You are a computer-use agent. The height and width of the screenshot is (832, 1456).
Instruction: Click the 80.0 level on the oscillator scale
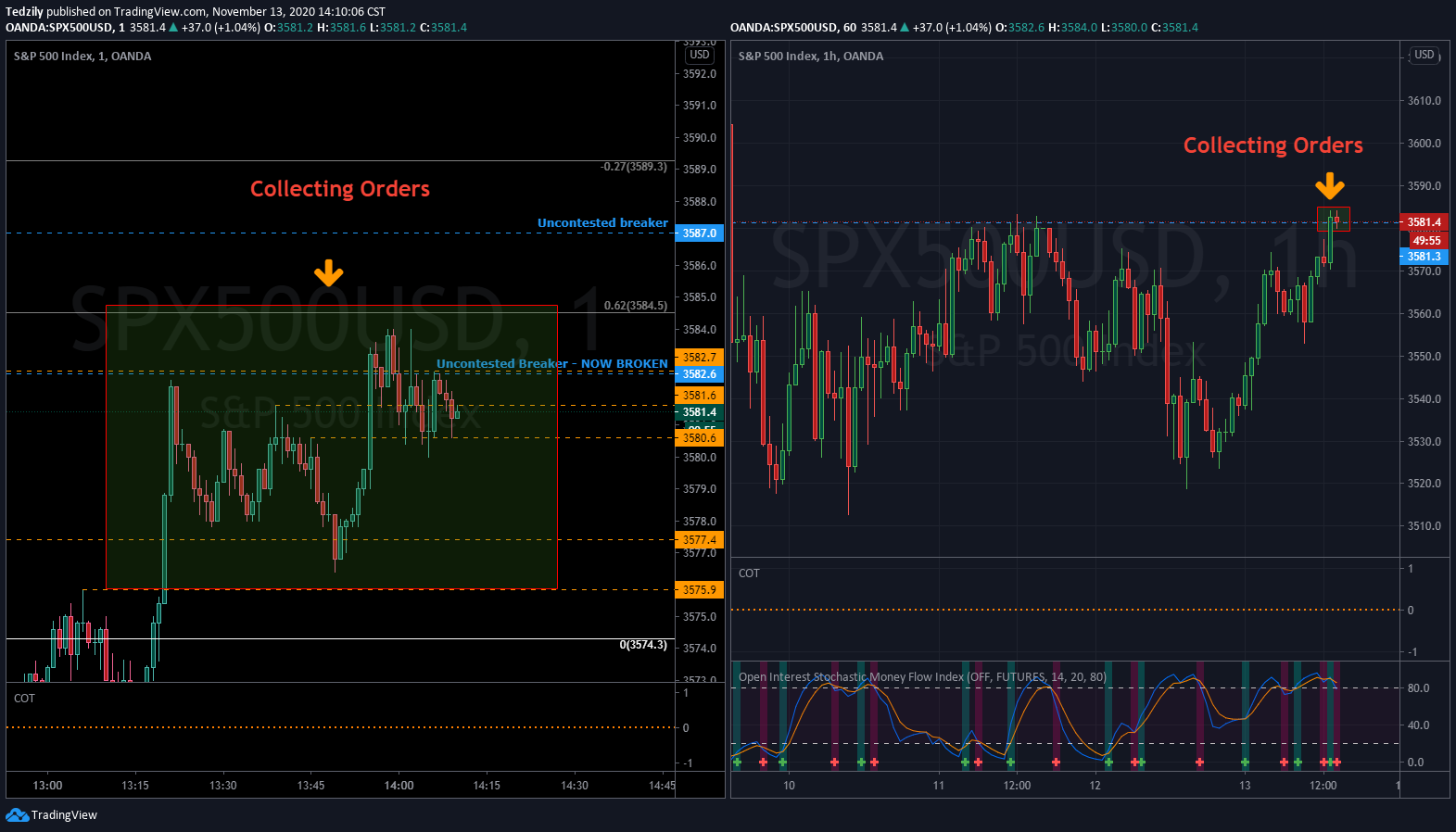[1418, 688]
